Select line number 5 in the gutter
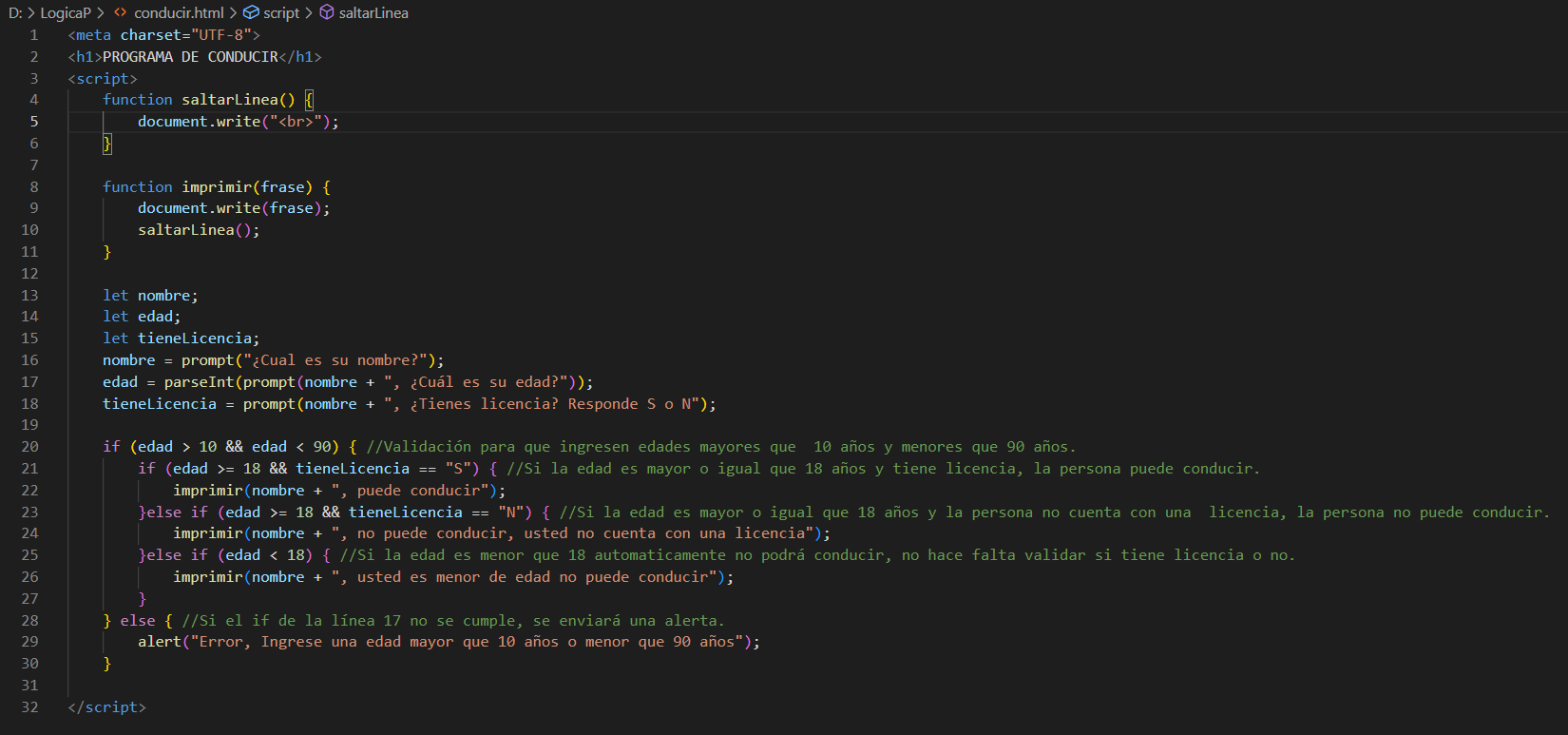The image size is (1568, 735). [34, 122]
